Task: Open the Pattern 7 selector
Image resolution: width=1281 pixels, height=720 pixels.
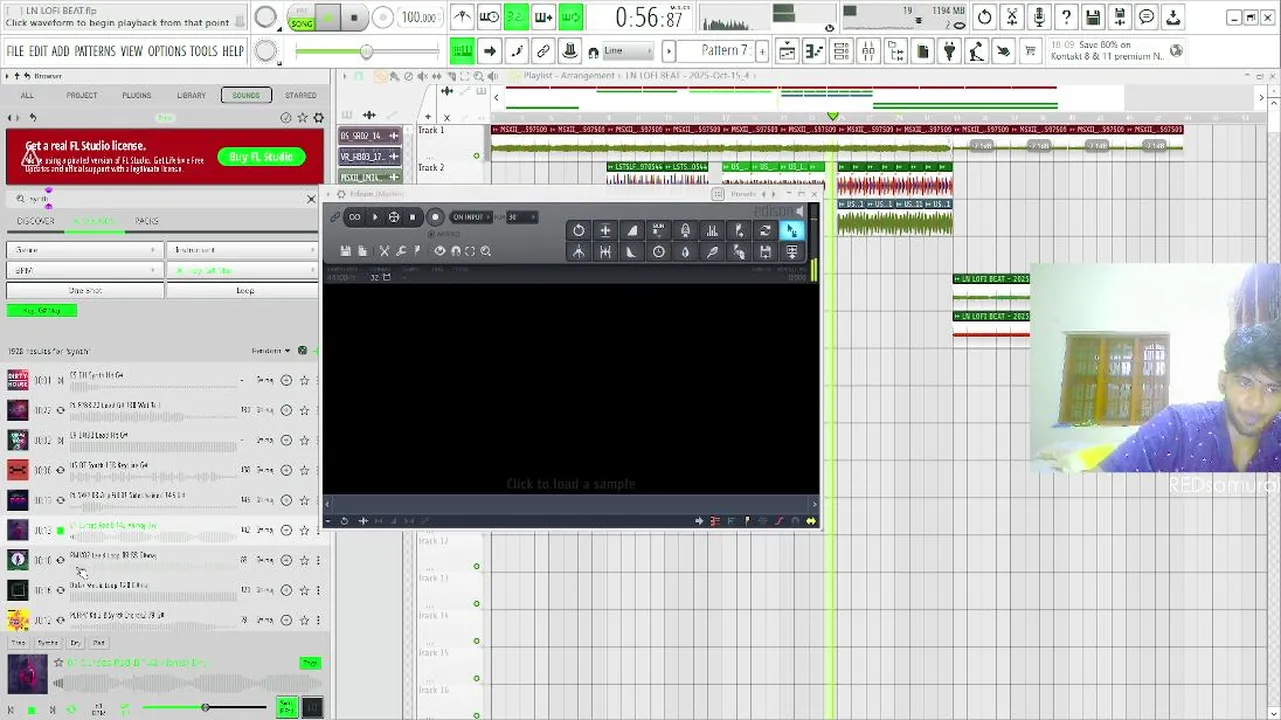Action: pyautogui.click(x=716, y=51)
